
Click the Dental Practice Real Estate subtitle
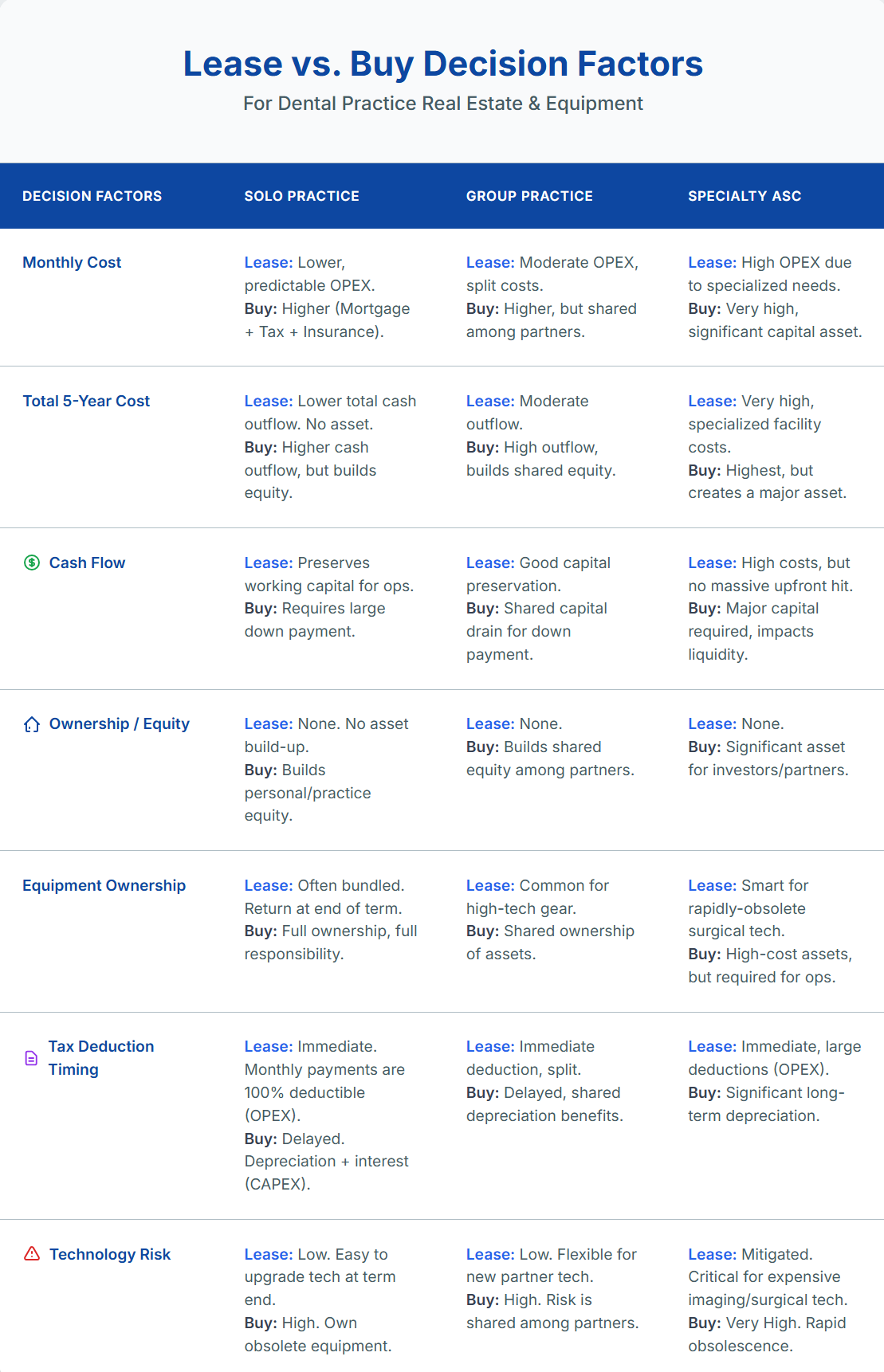(x=442, y=104)
